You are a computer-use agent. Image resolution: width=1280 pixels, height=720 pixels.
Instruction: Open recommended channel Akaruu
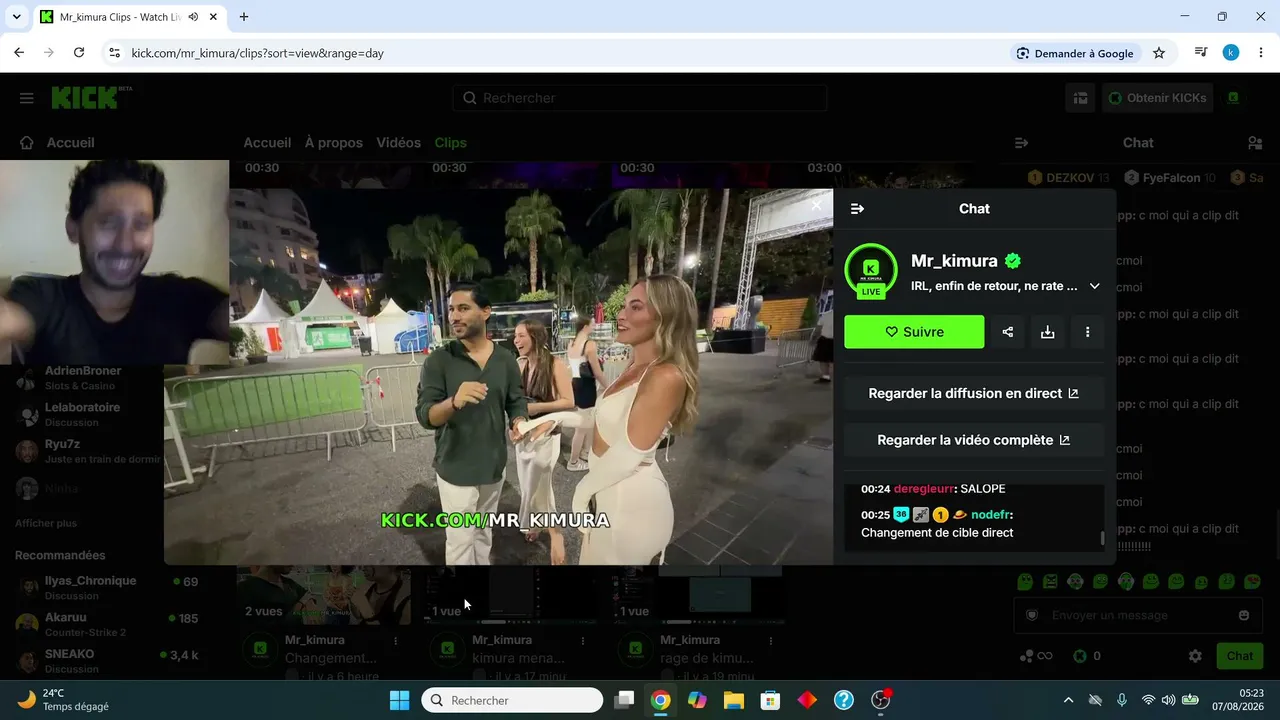point(107,624)
